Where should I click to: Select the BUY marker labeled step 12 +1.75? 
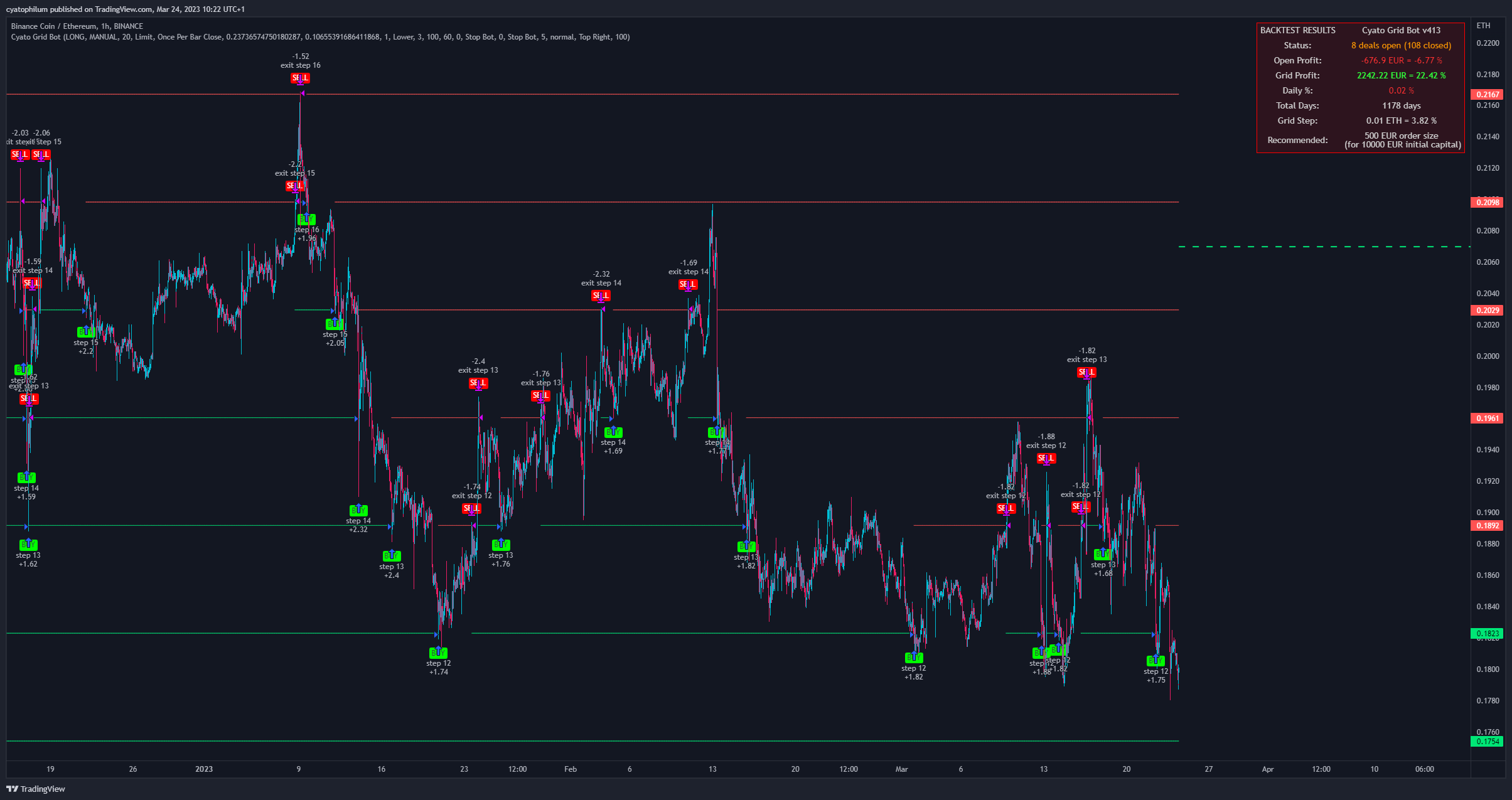[x=1155, y=661]
